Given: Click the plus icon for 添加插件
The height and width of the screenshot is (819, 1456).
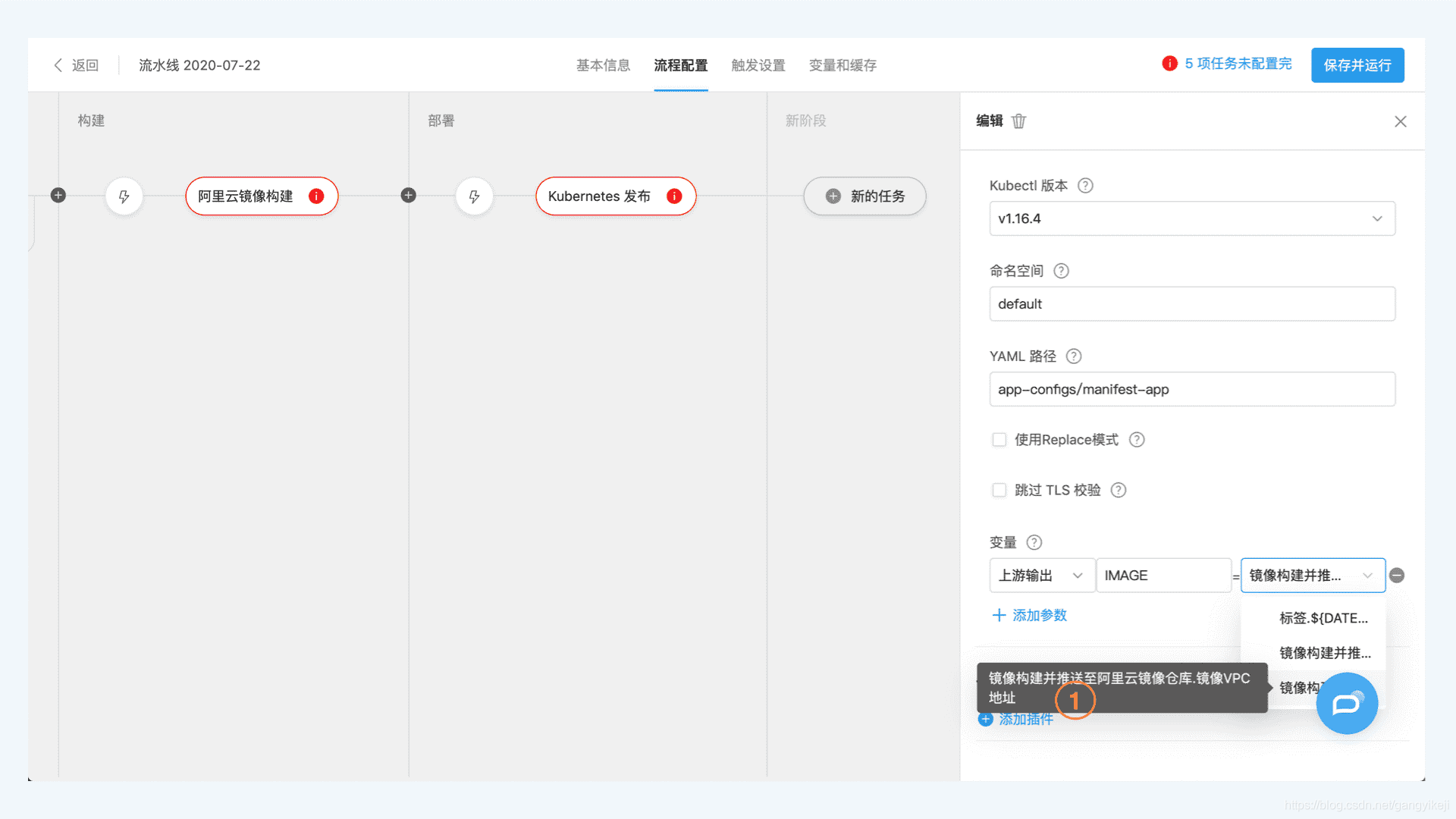Looking at the screenshot, I should click(x=985, y=719).
